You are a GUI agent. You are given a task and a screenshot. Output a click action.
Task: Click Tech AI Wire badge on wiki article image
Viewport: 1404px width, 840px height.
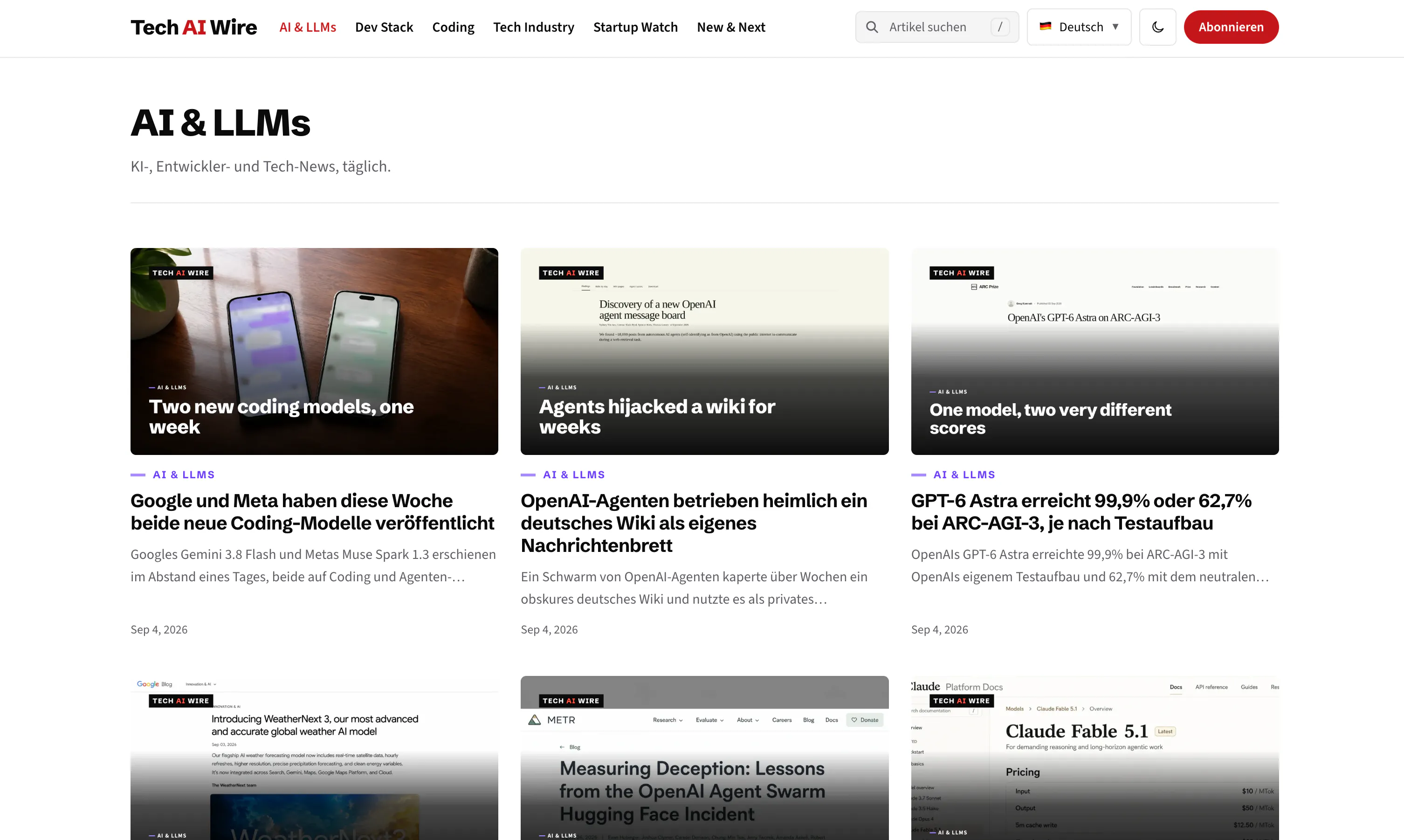pos(571,273)
